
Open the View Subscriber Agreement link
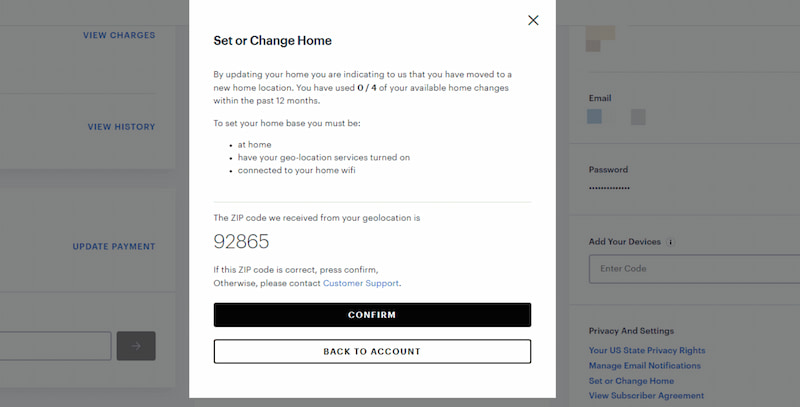click(x=646, y=396)
